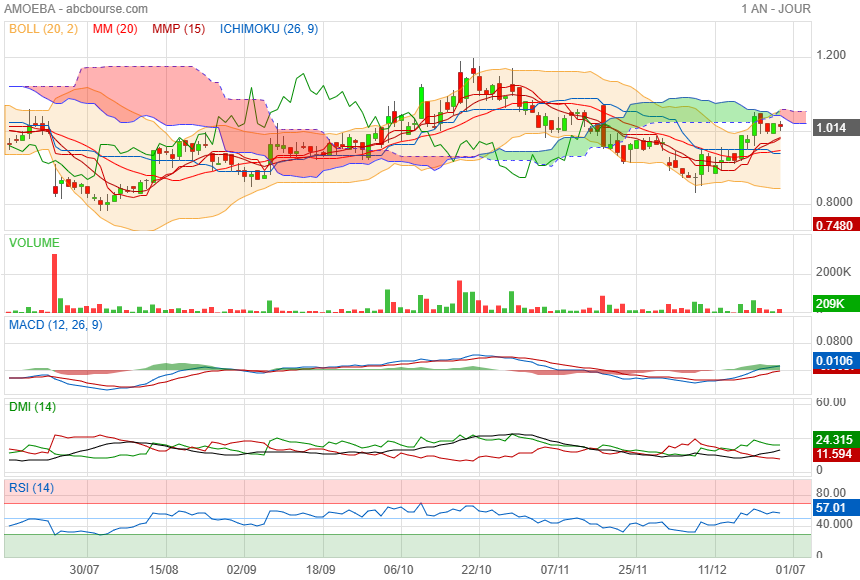Viewport: 860px width, 580px height.
Task: Click the 01/07 date on time axis
Action: [790, 569]
